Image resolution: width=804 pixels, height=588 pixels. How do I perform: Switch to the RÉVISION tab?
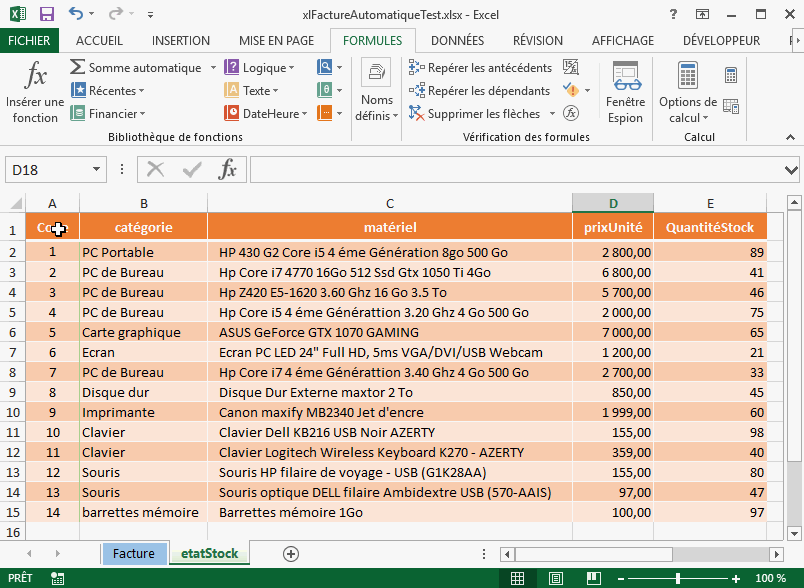click(538, 40)
